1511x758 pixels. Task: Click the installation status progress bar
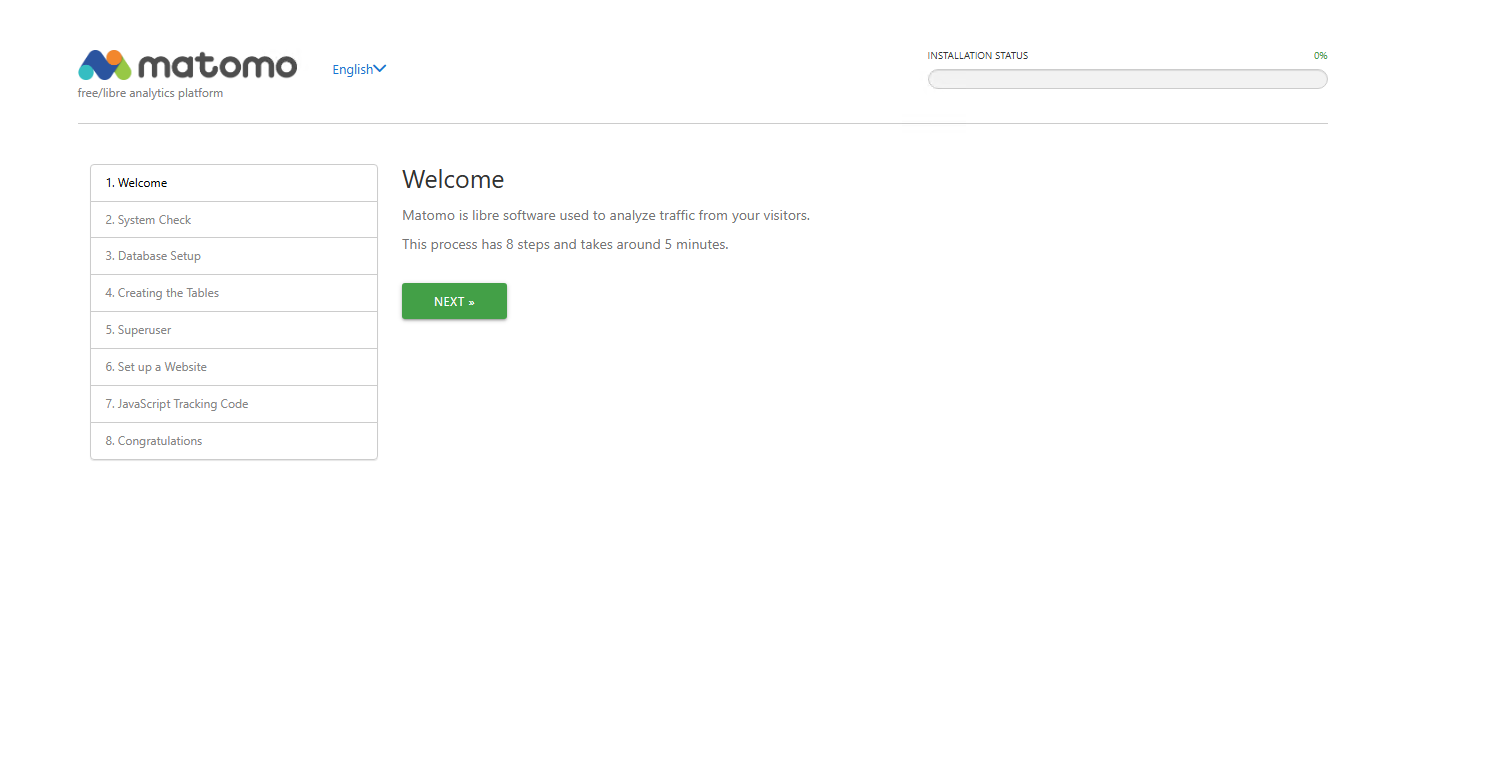pyautogui.click(x=1127, y=79)
